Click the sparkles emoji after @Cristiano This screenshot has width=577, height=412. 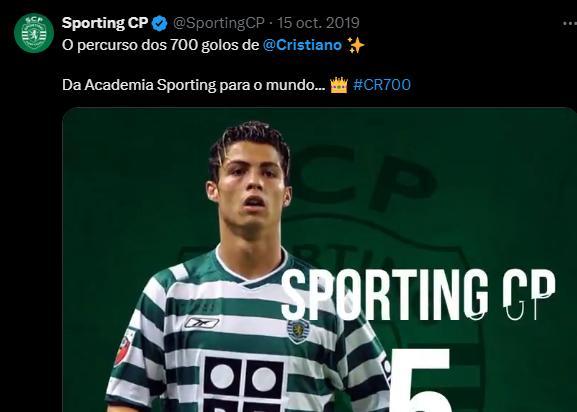coord(356,45)
